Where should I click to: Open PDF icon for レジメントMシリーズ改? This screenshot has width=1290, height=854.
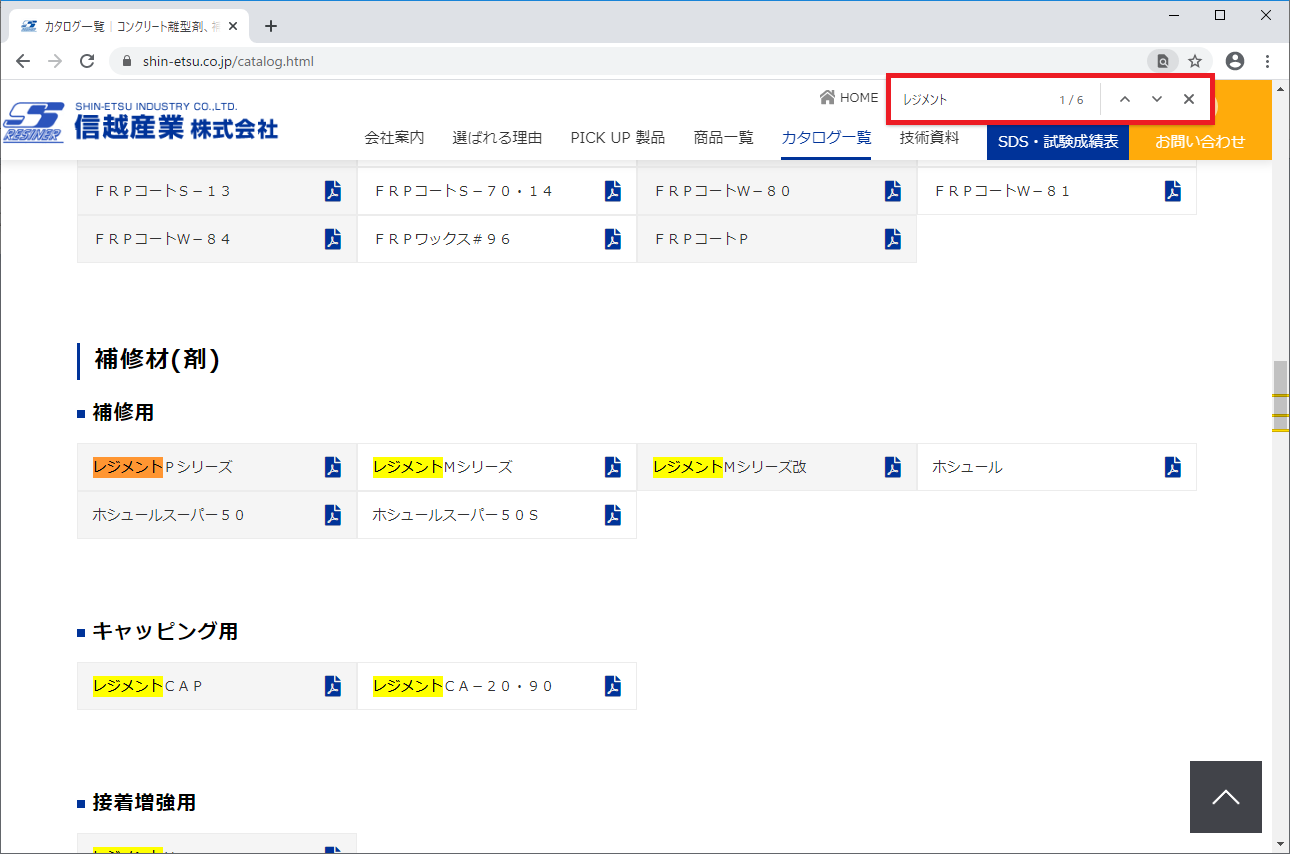coord(893,467)
